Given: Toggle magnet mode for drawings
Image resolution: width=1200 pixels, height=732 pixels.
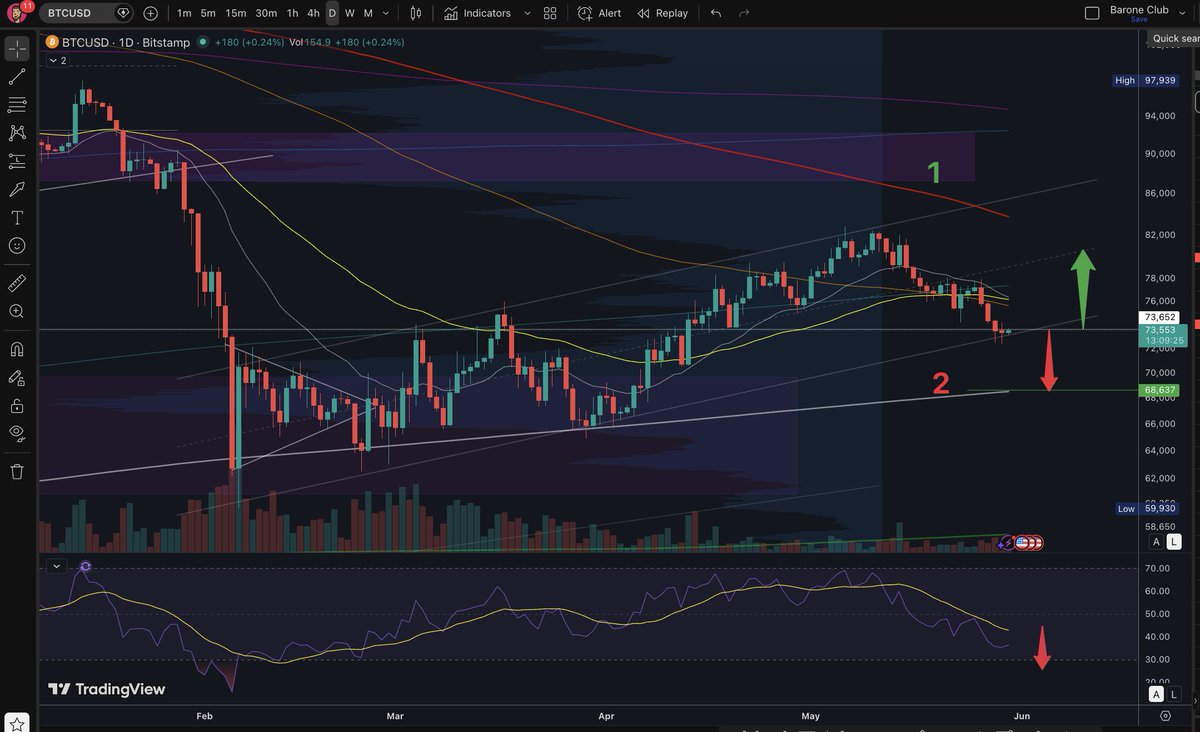Looking at the screenshot, I should (x=17, y=349).
